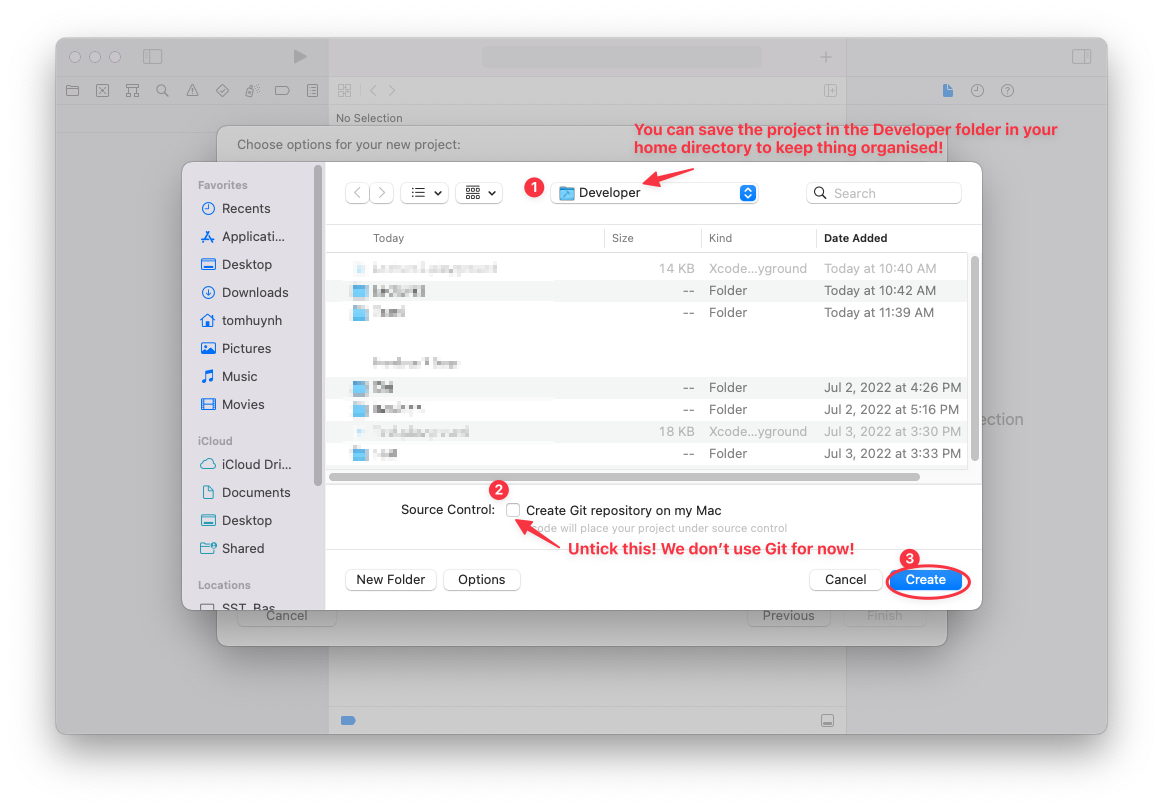Open the Issue navigator warning triangle icon
1163x808 pixels.
coord(192,90)
